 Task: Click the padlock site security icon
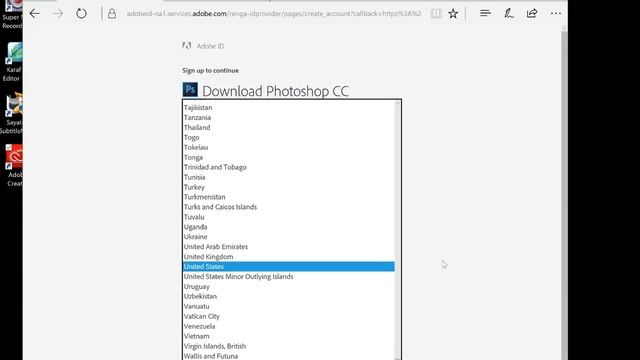[x=112, y=14]
